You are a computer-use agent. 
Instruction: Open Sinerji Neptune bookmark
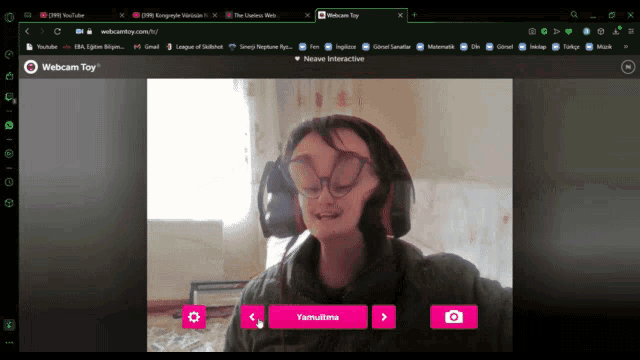[x=261, y=47]
